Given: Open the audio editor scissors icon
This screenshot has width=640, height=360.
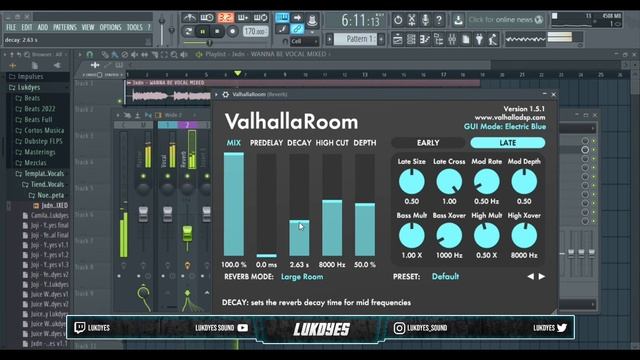Looking at the screenshot, I should tap(412, 20).
